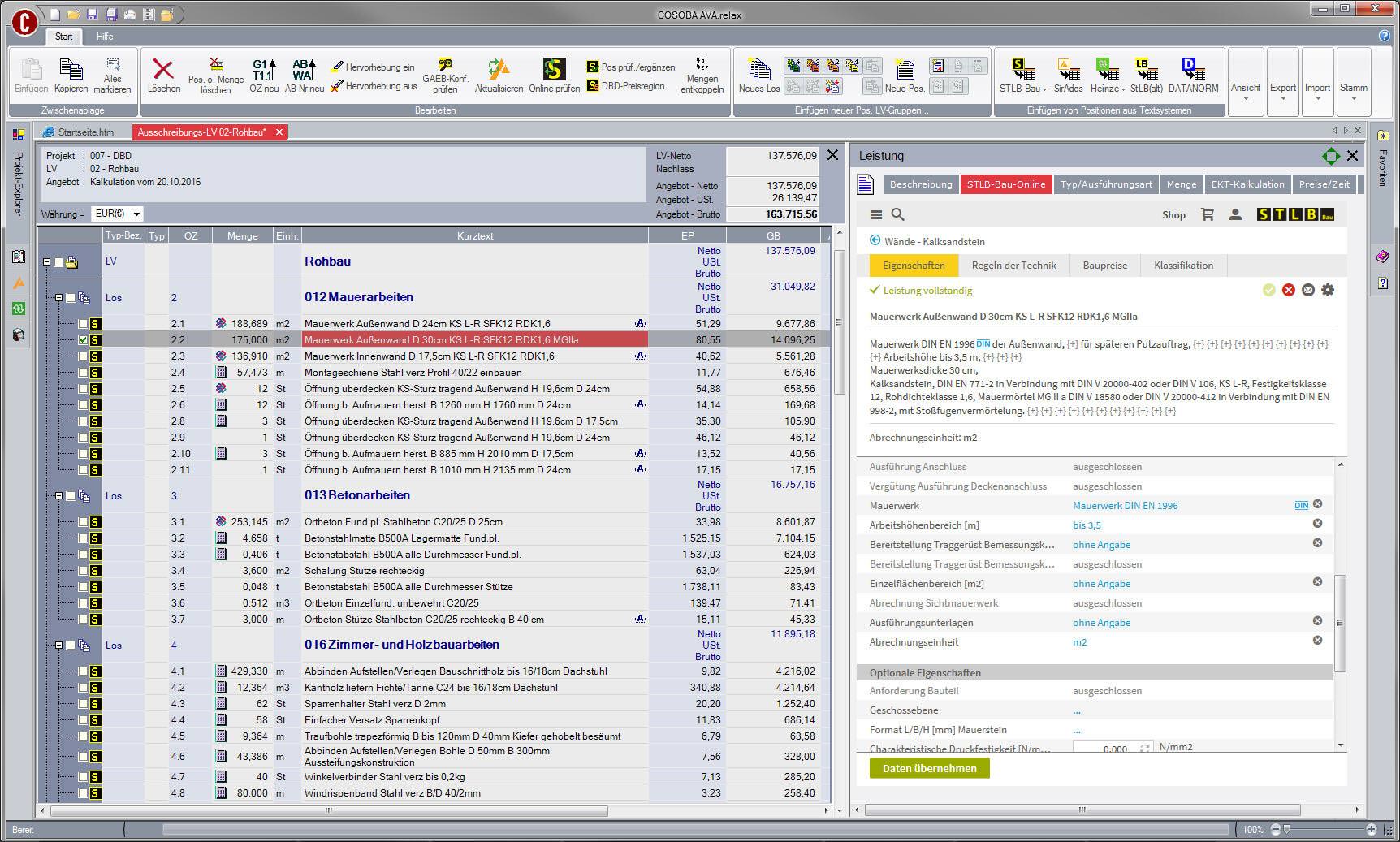
Task: Open the EKT-Kalkulation tab
Action: [1247, 184]
